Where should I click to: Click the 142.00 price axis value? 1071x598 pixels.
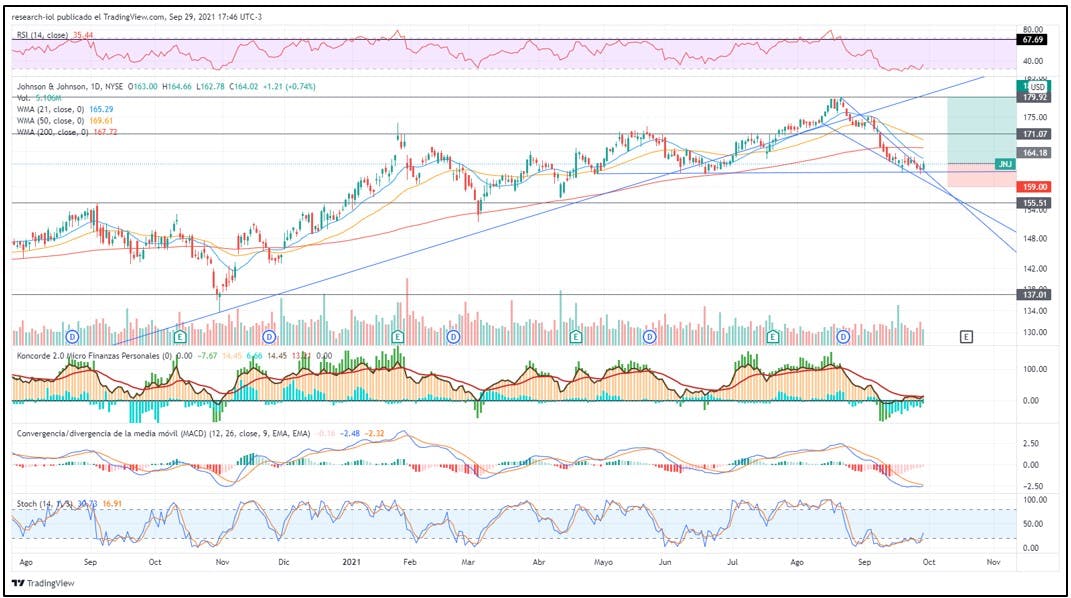tap(1035, 269)
